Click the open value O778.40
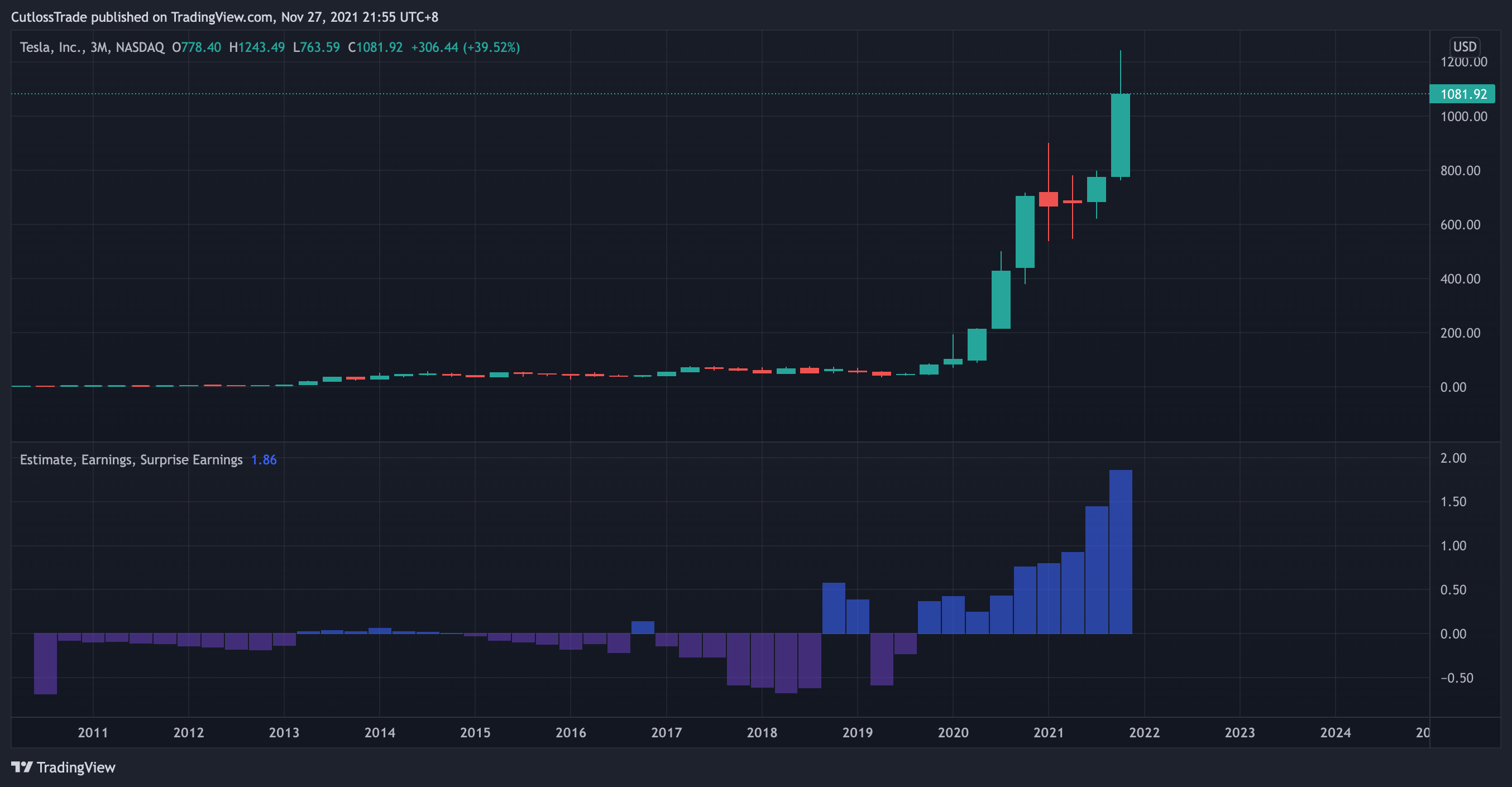The height and width of the screenshot is (787, 1512). click(x=197, y=47)
